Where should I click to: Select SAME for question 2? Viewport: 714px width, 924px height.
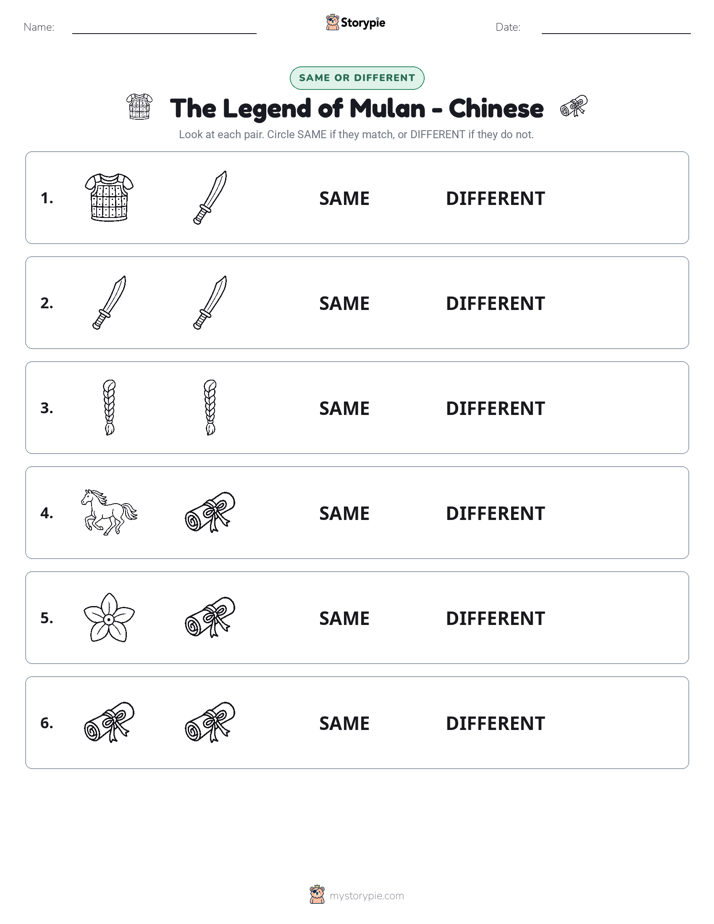click(x=344, y=303)
